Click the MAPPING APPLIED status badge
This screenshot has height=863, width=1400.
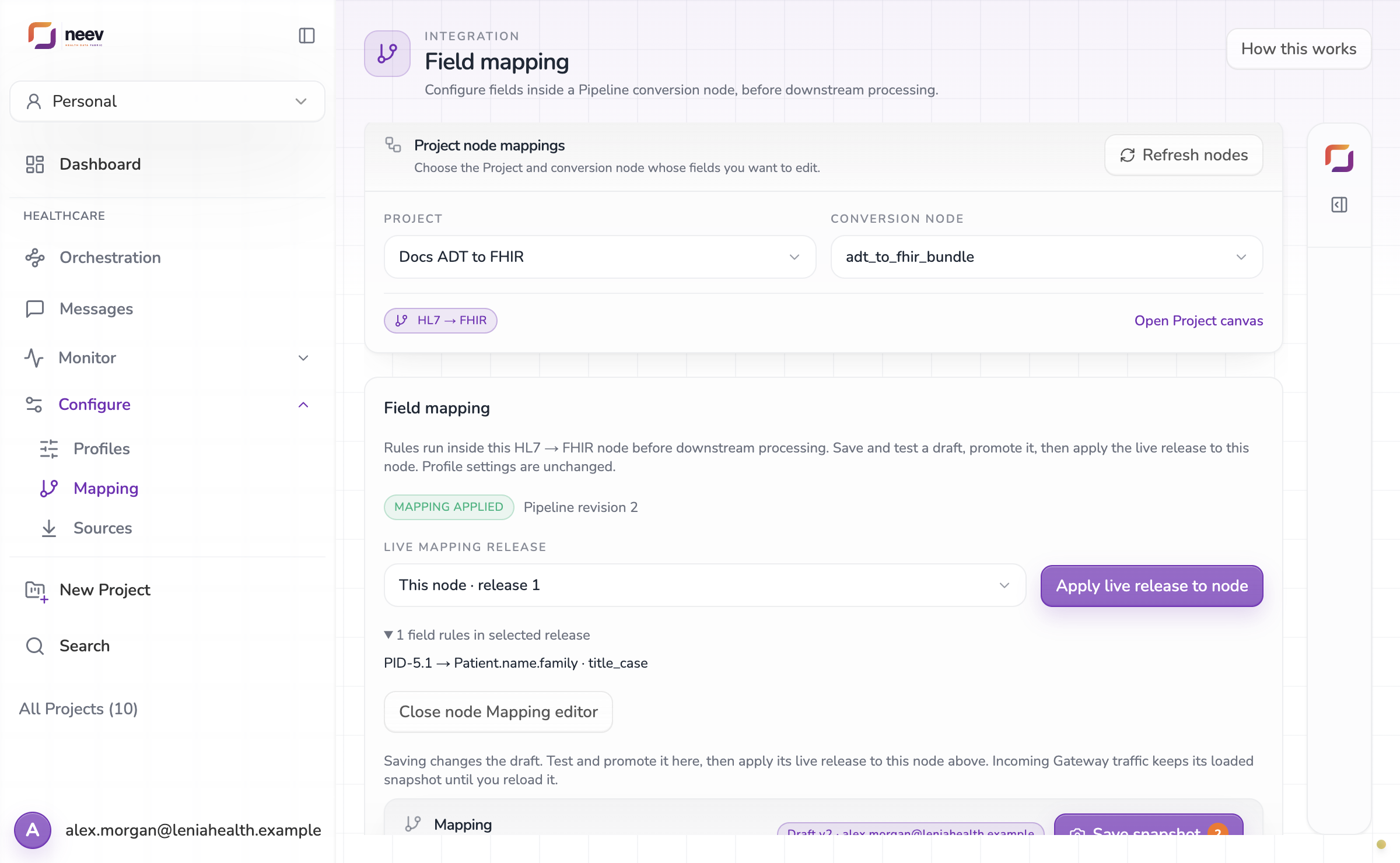(x=449, y=507)
